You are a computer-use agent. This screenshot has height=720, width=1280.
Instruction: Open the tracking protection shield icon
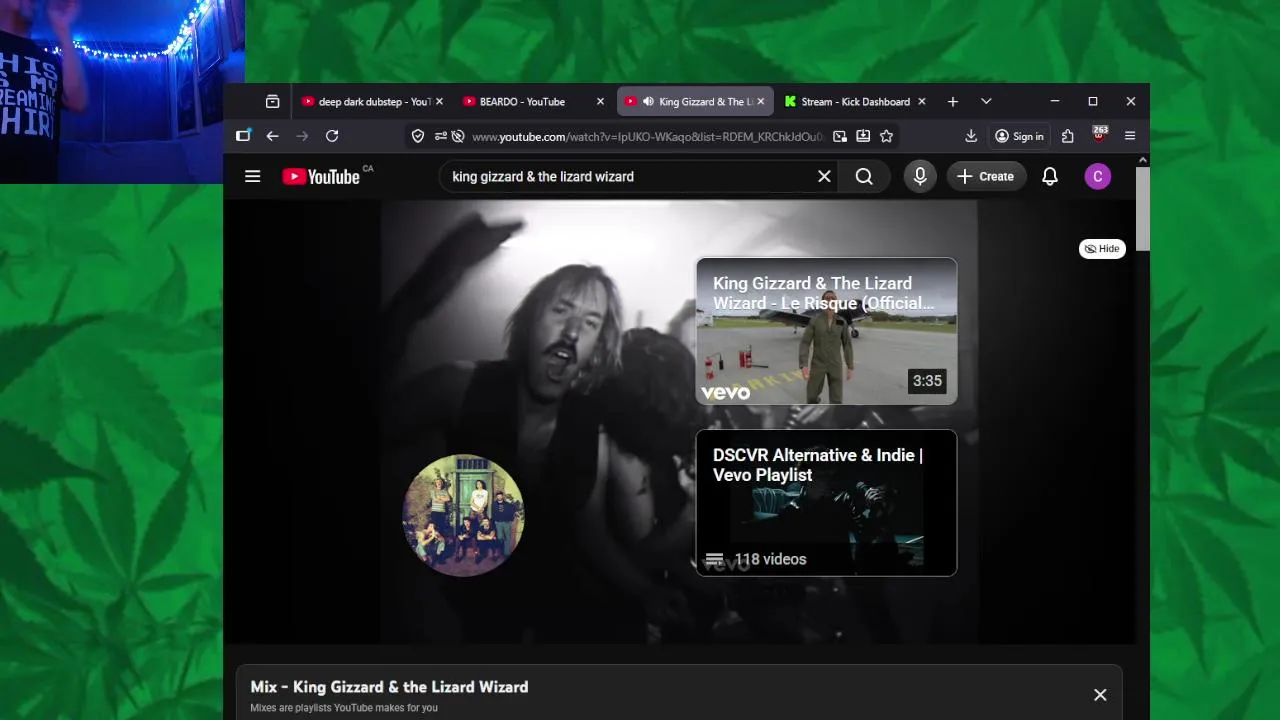click(x=418, y=136)
